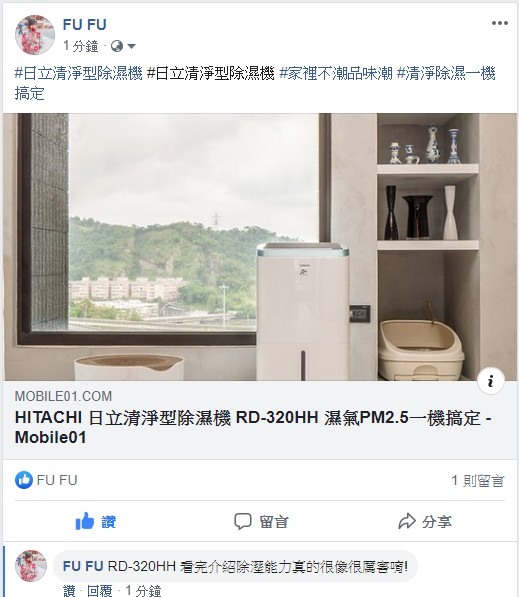
Task: Open hashtag #清淨除濕一機搞定
Action: pyautogui.click(x=255, y=83)
